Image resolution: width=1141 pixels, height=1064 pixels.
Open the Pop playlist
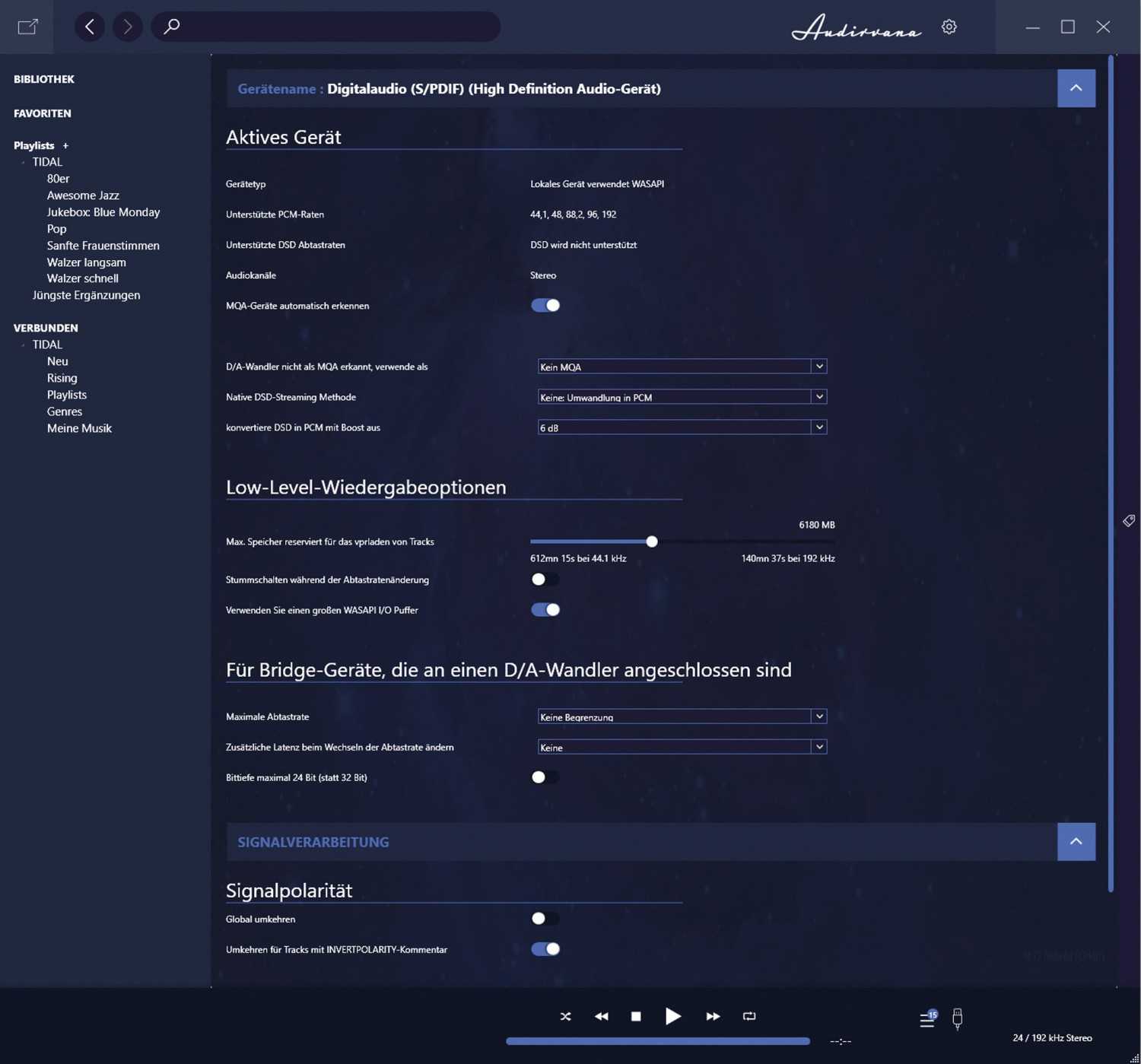point(56,229)
